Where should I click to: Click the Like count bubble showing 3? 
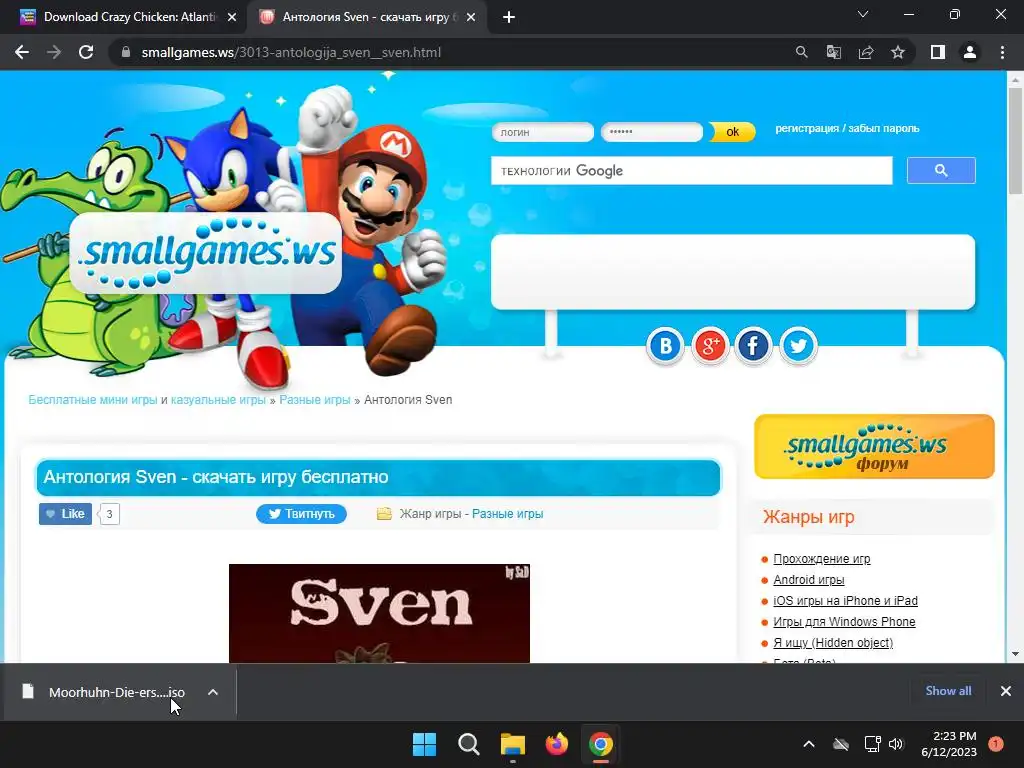(x=109, y=514)
